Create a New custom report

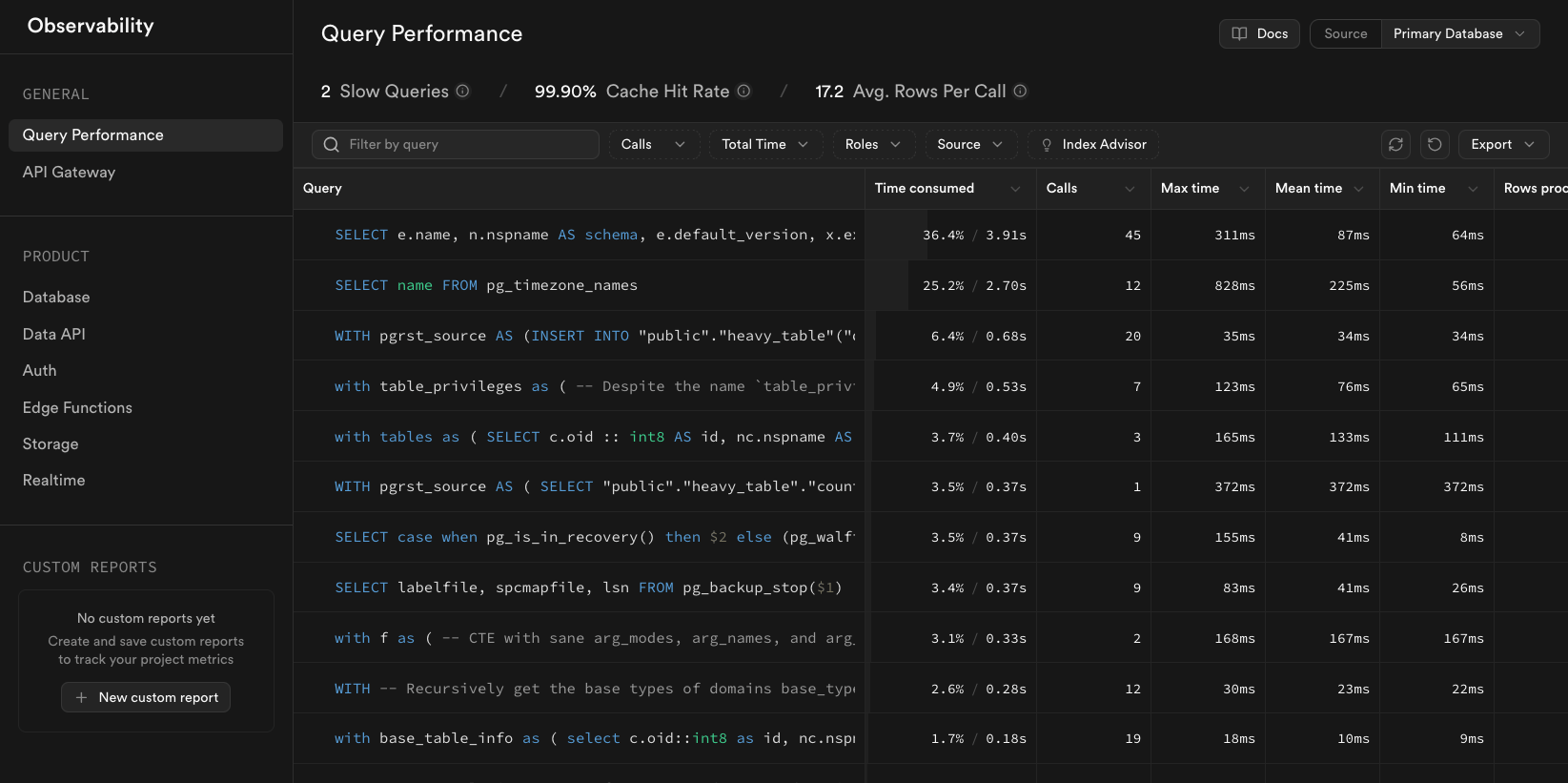(x=146, y=697)
